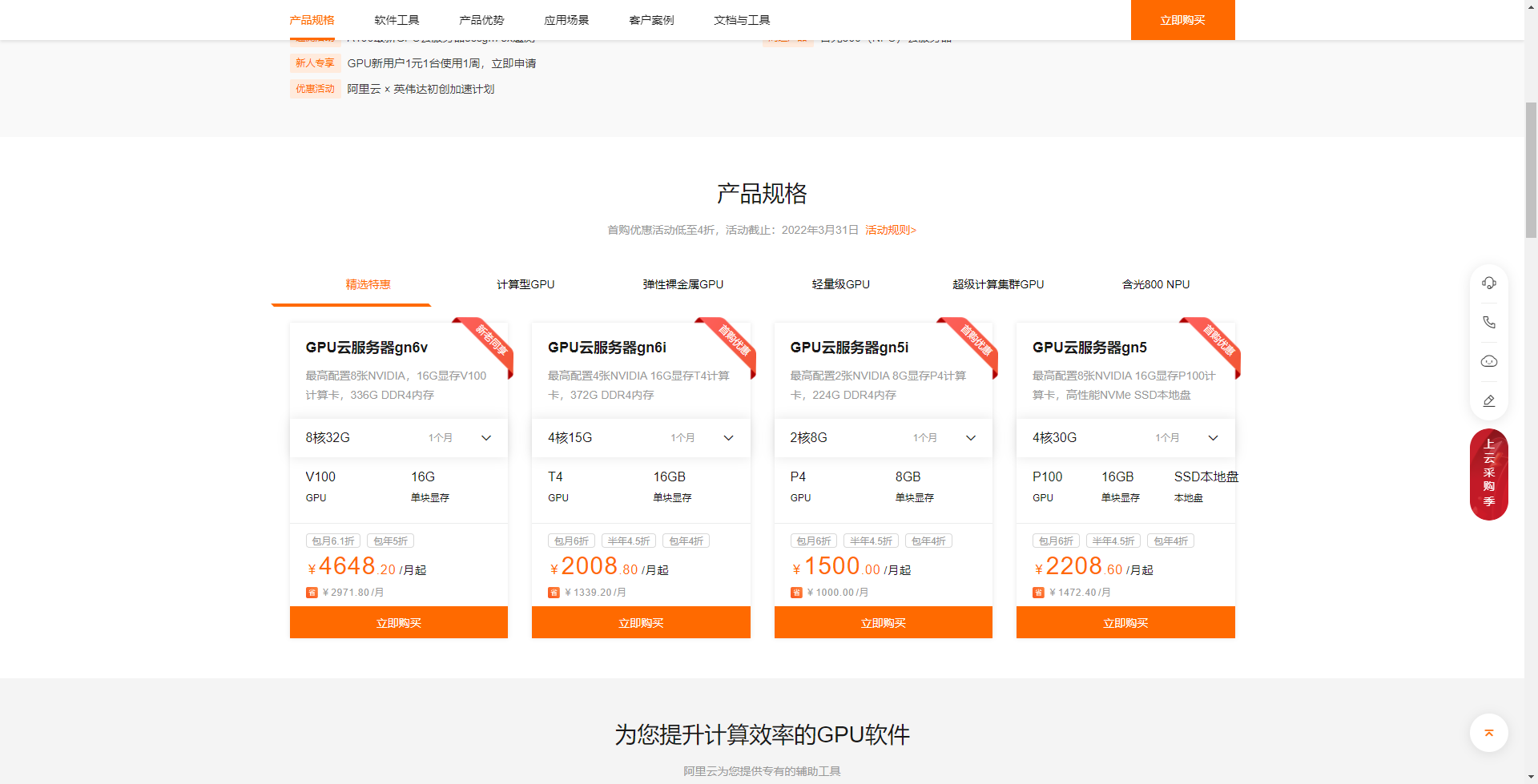Click the phone contact icon

1488,322
